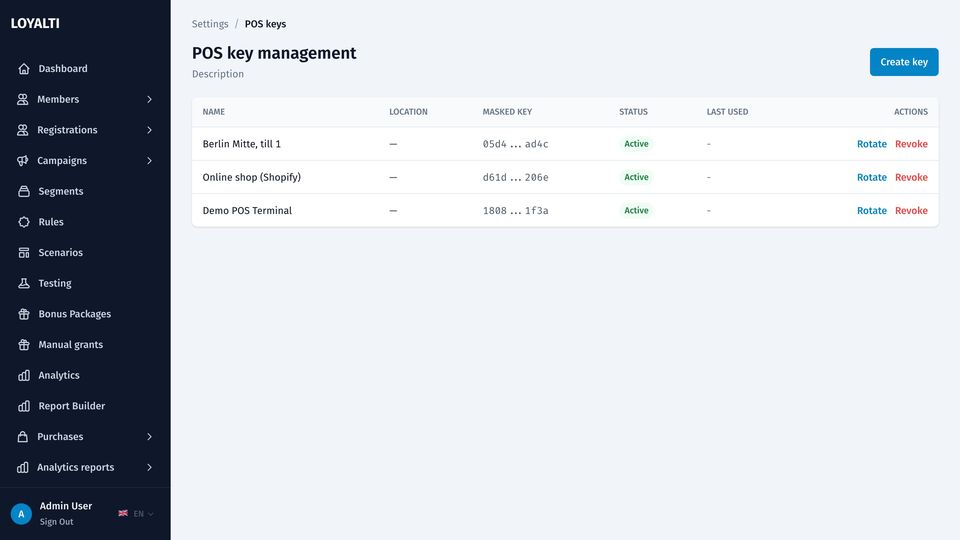Image resolution: width=960 pixels, height=540 pixels.
Task: Click the POS key management heading
Action: (x=274, y=53)
